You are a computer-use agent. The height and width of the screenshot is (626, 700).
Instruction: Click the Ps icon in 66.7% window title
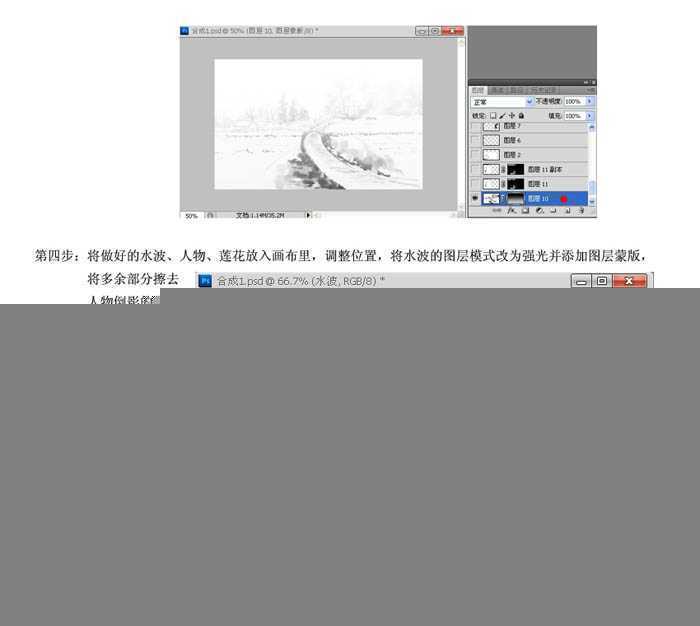pyautogui.click(x=205, y=281)
